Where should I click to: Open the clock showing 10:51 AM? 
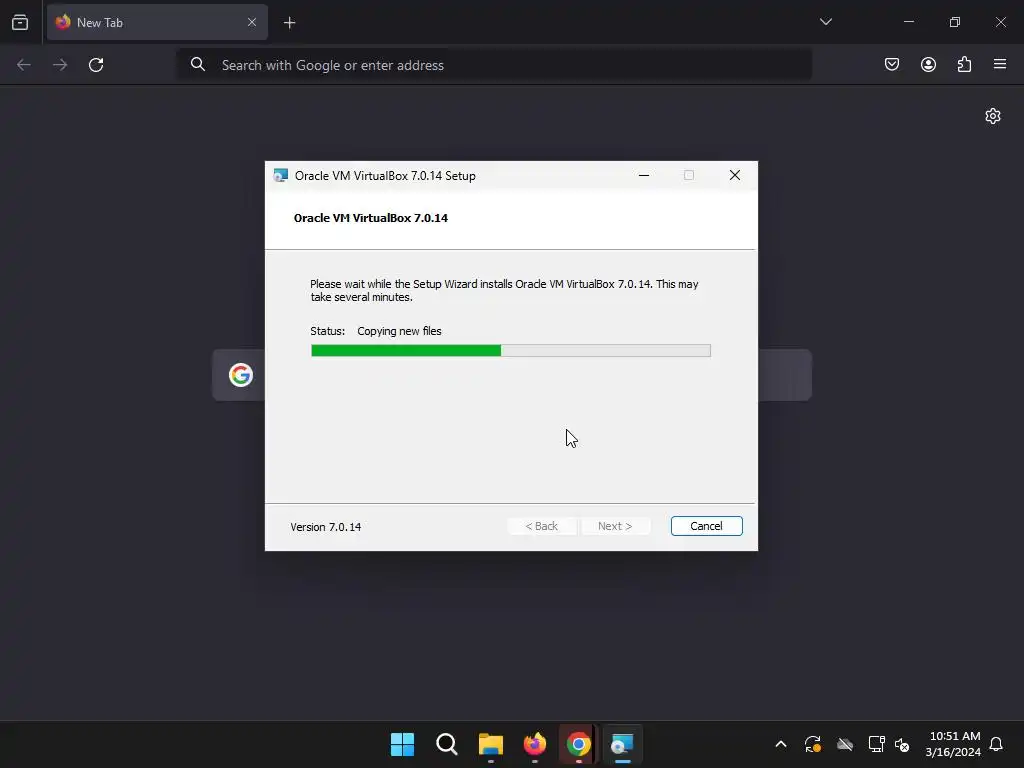point(953,744)
